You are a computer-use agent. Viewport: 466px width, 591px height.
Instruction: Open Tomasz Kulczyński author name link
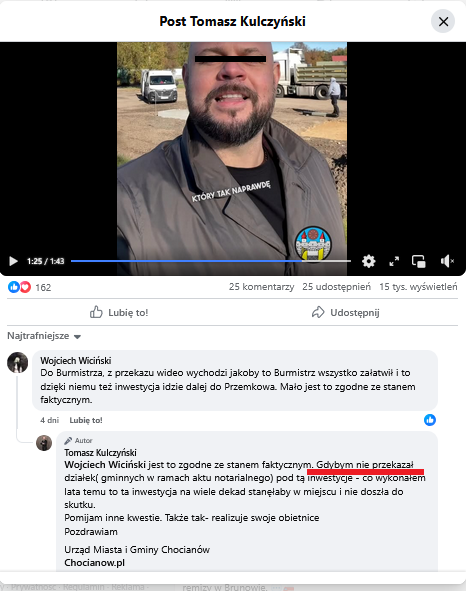click(x=100, y=453)
